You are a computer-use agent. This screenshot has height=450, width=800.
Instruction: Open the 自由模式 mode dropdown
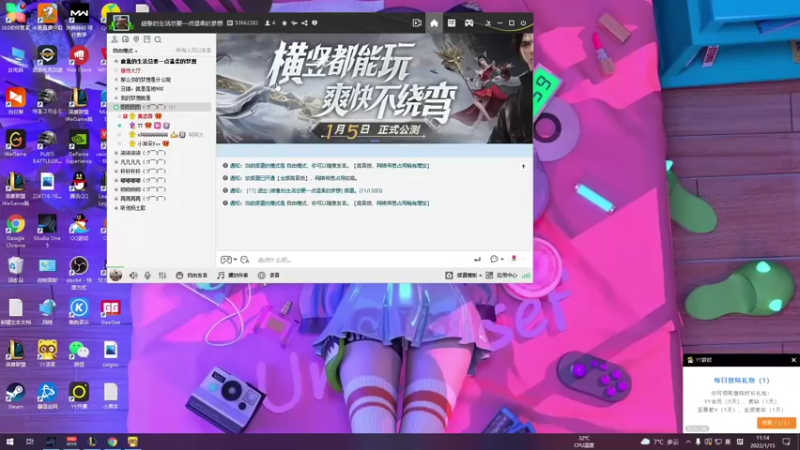pyautogui.click(x=125, y=51)
